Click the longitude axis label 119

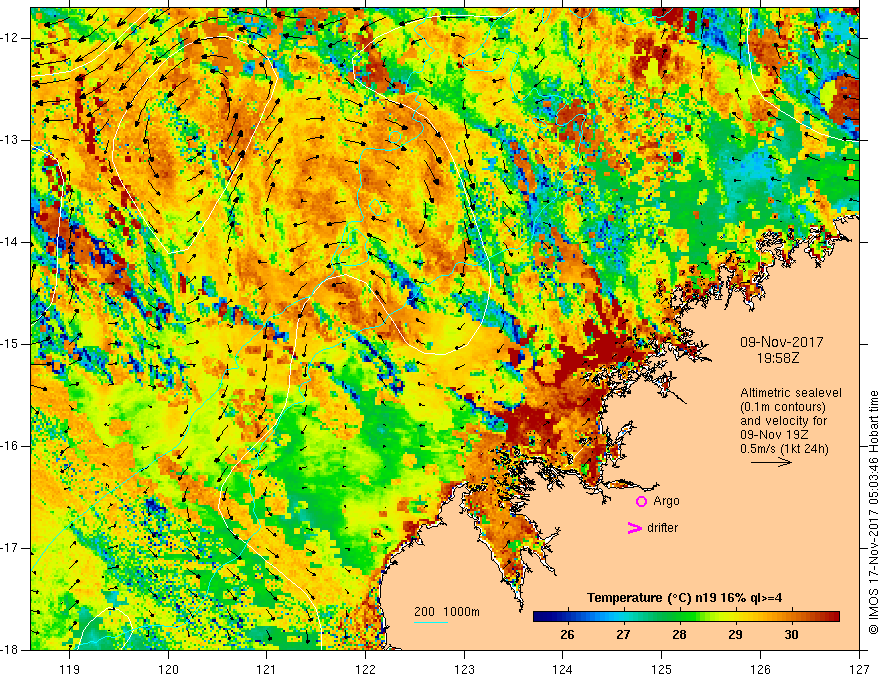(x=70, y=669)
